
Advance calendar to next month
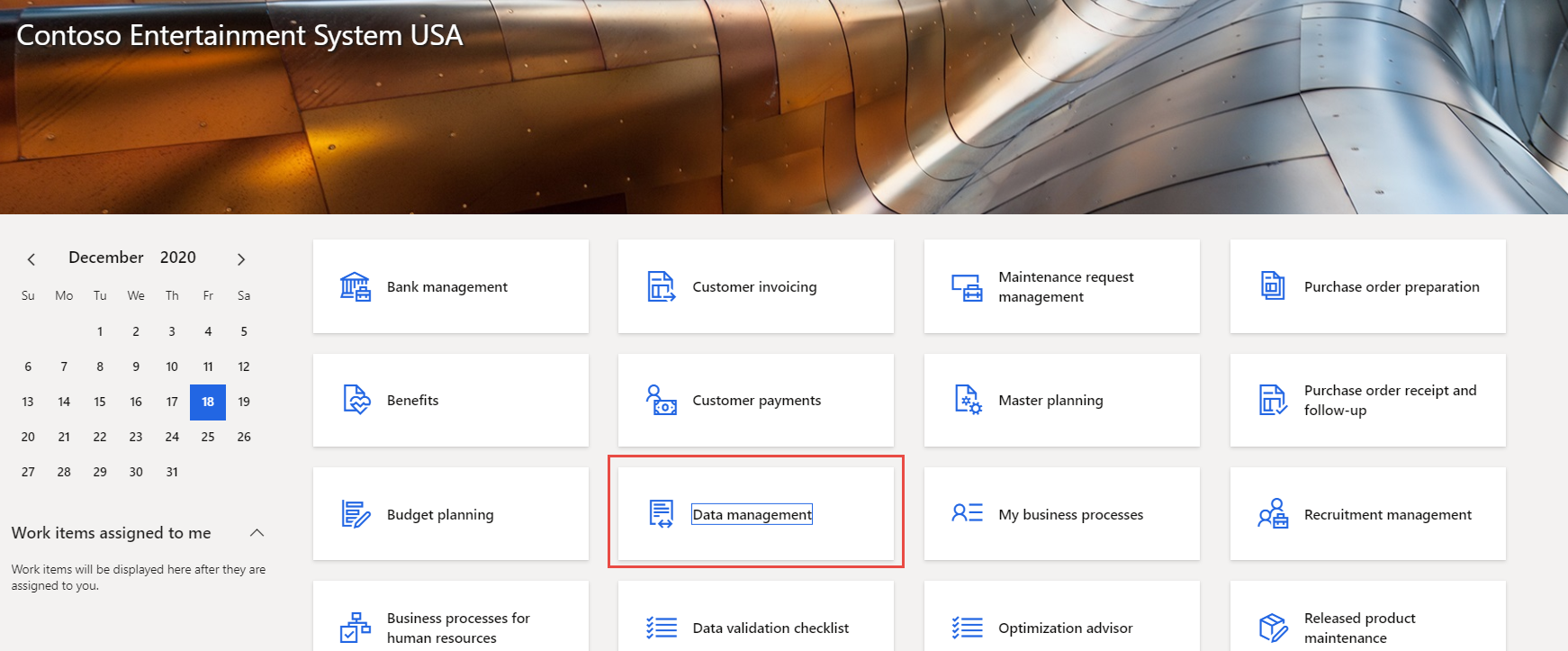pos(240,259)
